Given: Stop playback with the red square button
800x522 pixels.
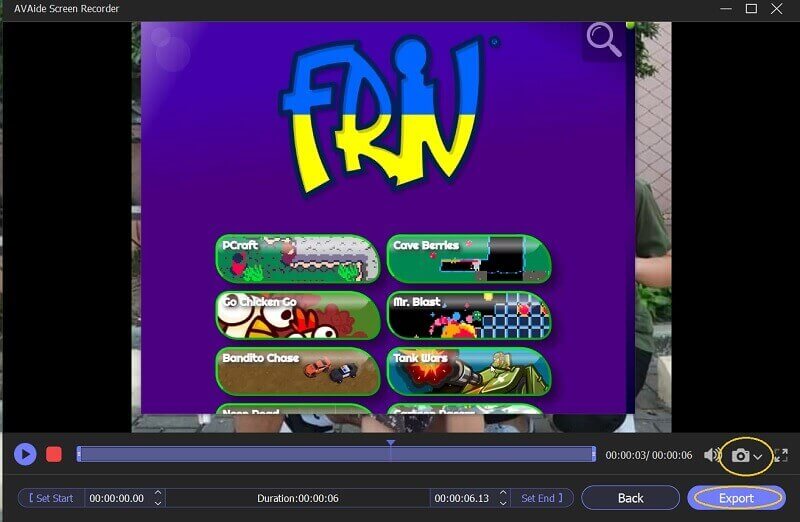Looking at the screenshot, I should [54, 454].
